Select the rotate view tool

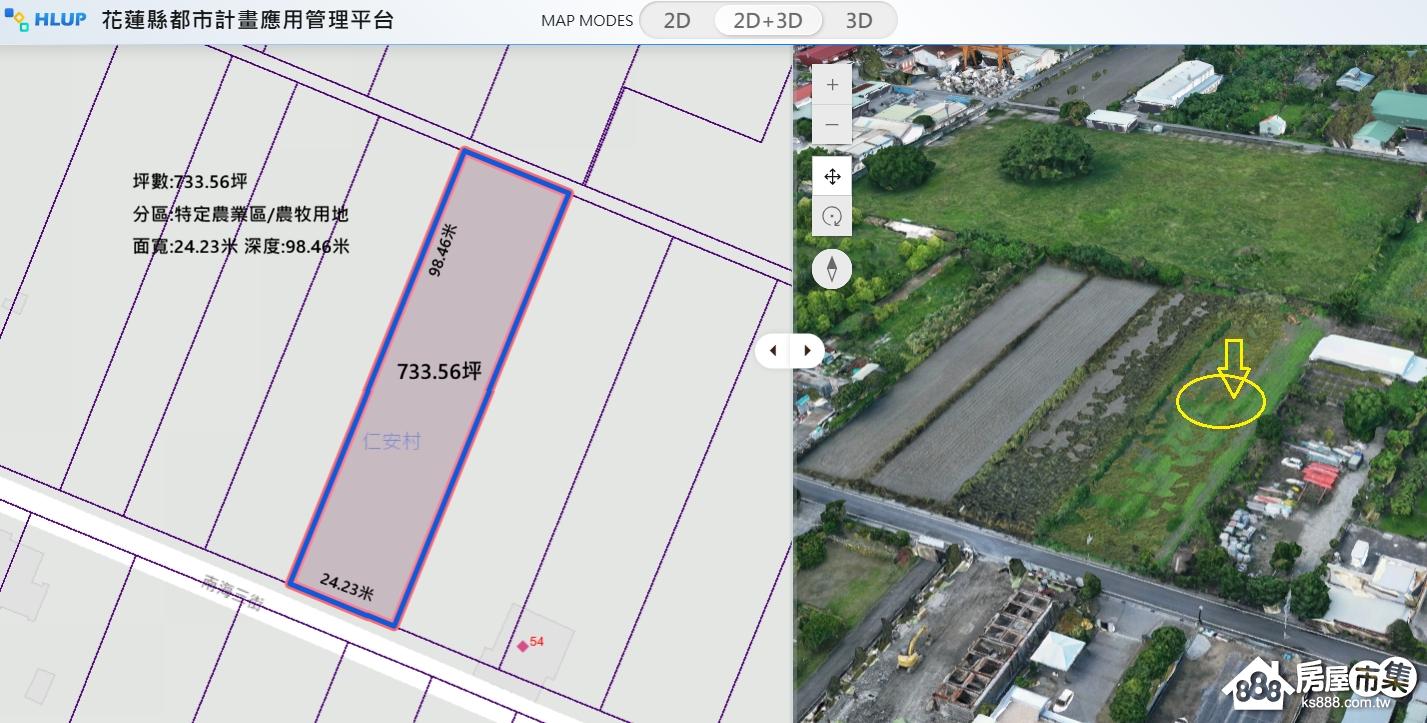pyautogui.click(x=832, y=216)
